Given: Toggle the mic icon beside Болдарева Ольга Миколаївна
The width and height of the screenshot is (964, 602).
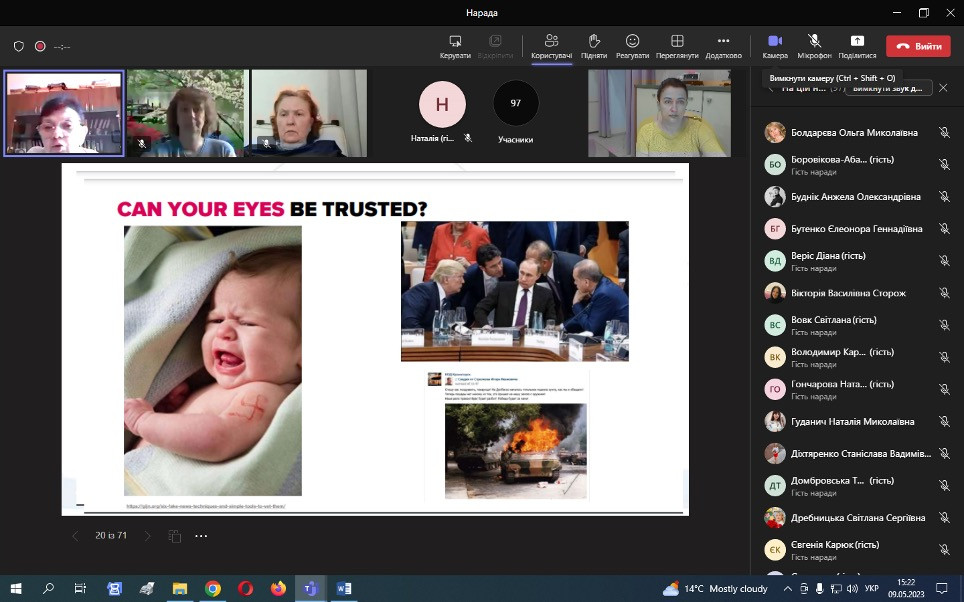Looking at the screenshot, I should (x=943, y=133).
